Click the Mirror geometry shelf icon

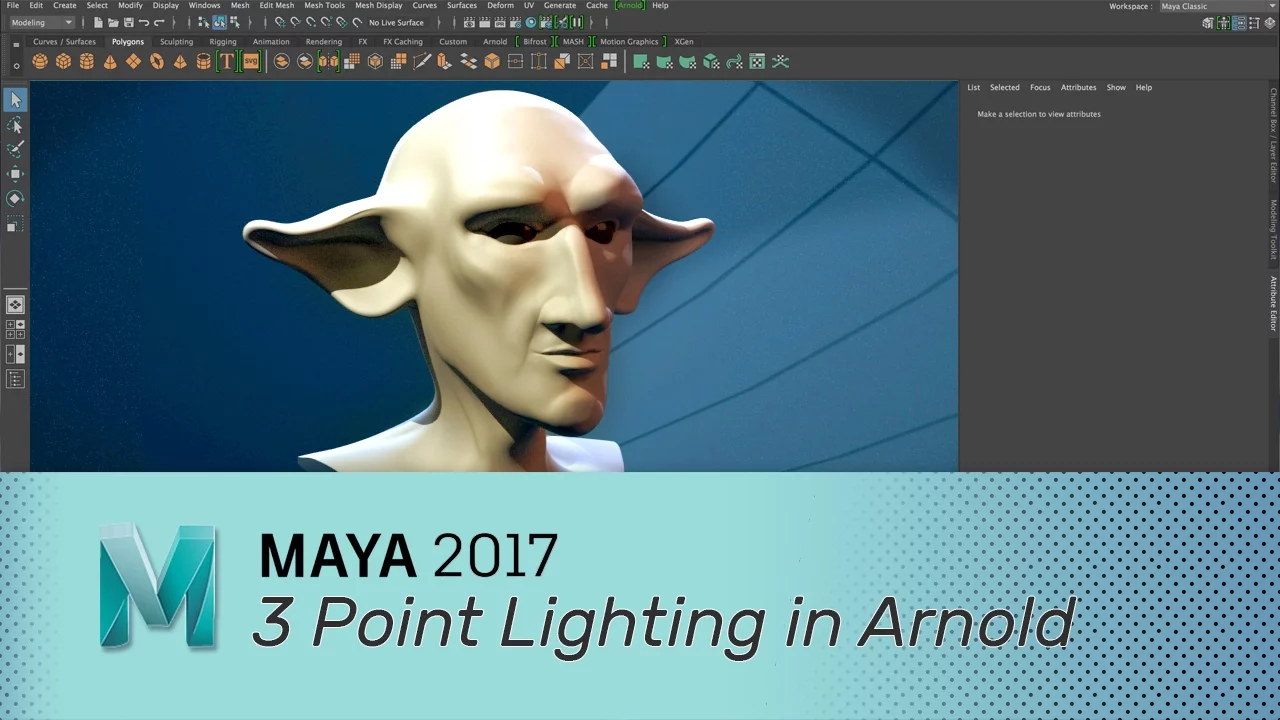(329, 62)
